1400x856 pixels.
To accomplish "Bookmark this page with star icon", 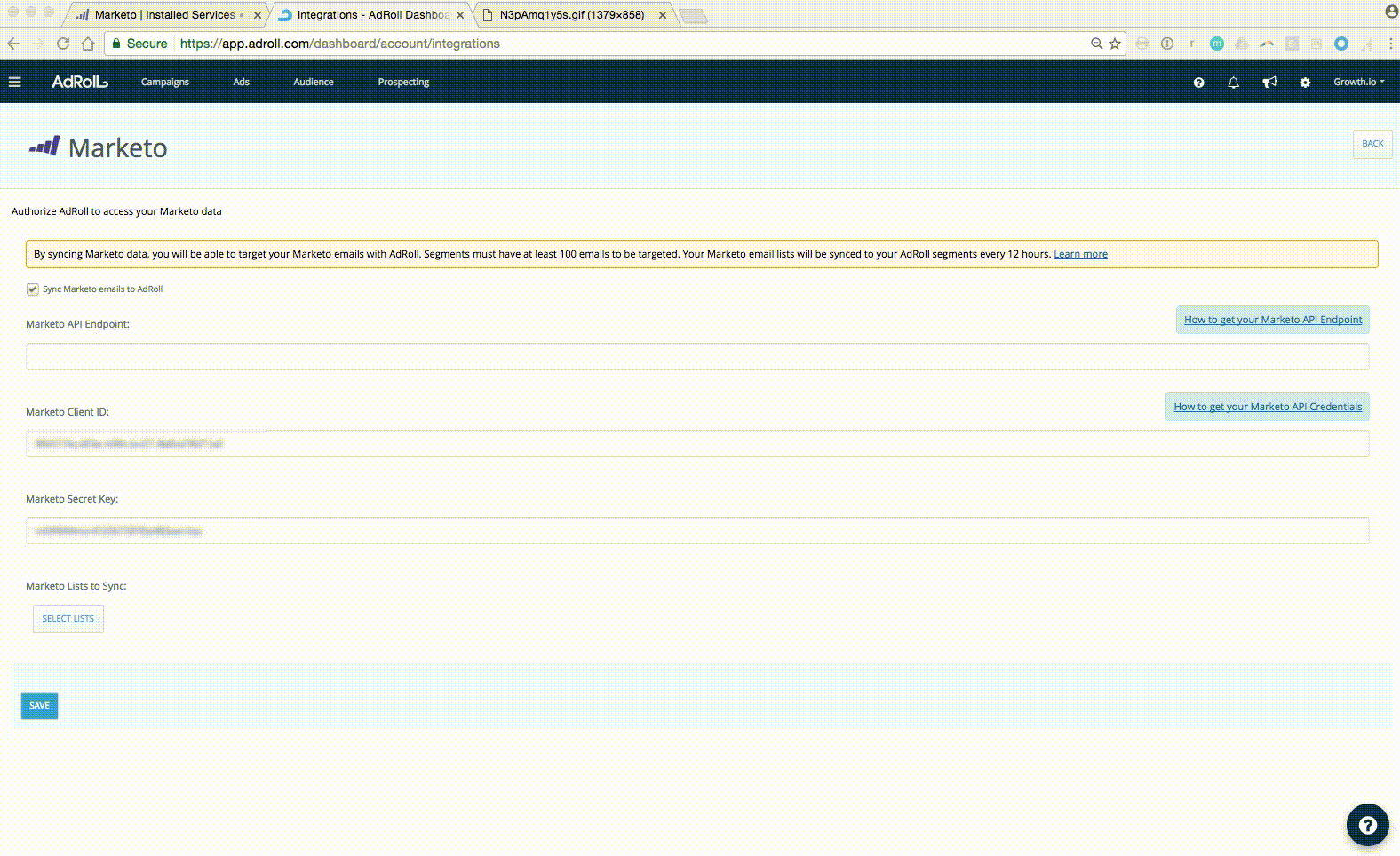I will coord(1115,44).
